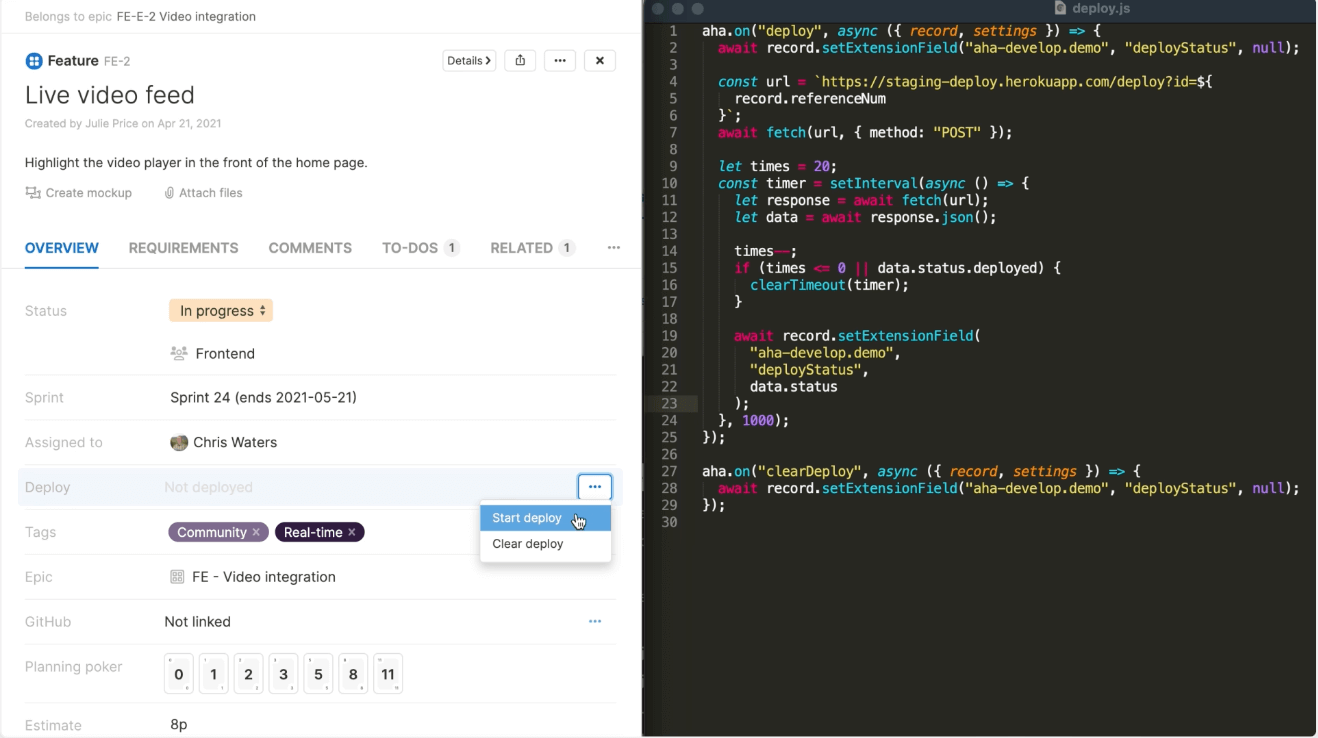The height and width of the screenshot is (738, 1318).
Task: Click the Create mockup link
Action: coord(79,193)
